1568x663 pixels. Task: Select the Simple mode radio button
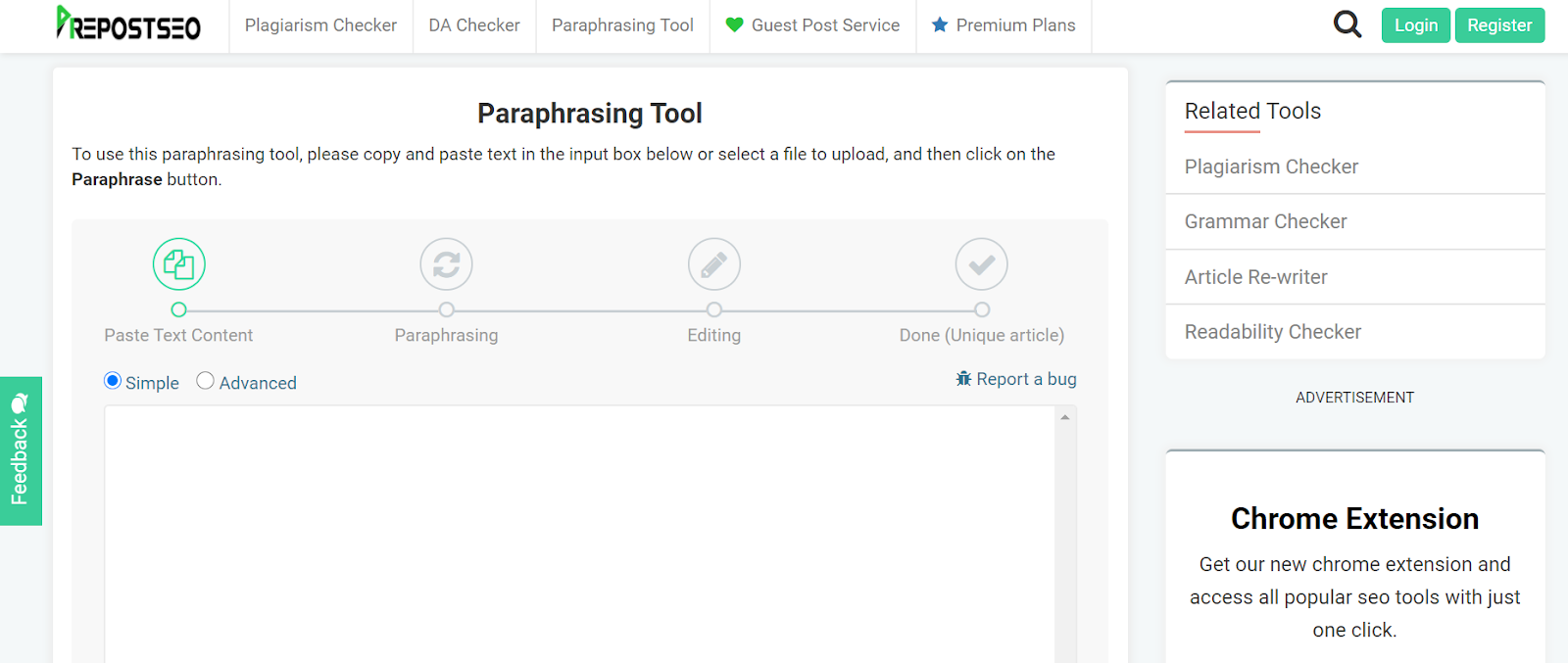(x=113, y=381)
